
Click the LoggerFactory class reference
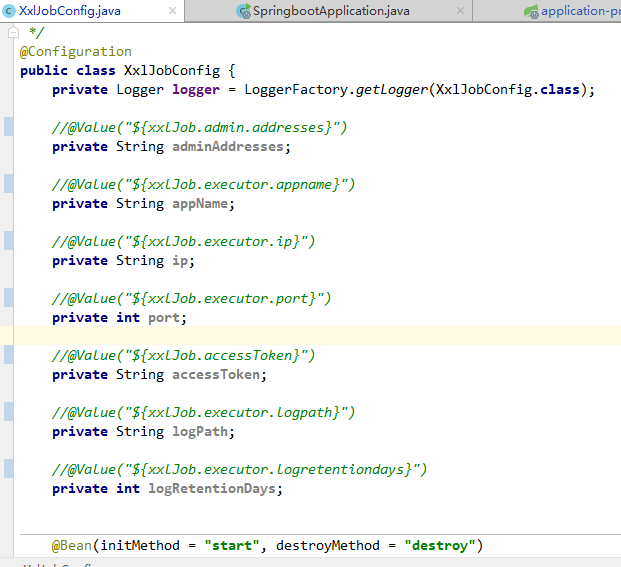297,89
